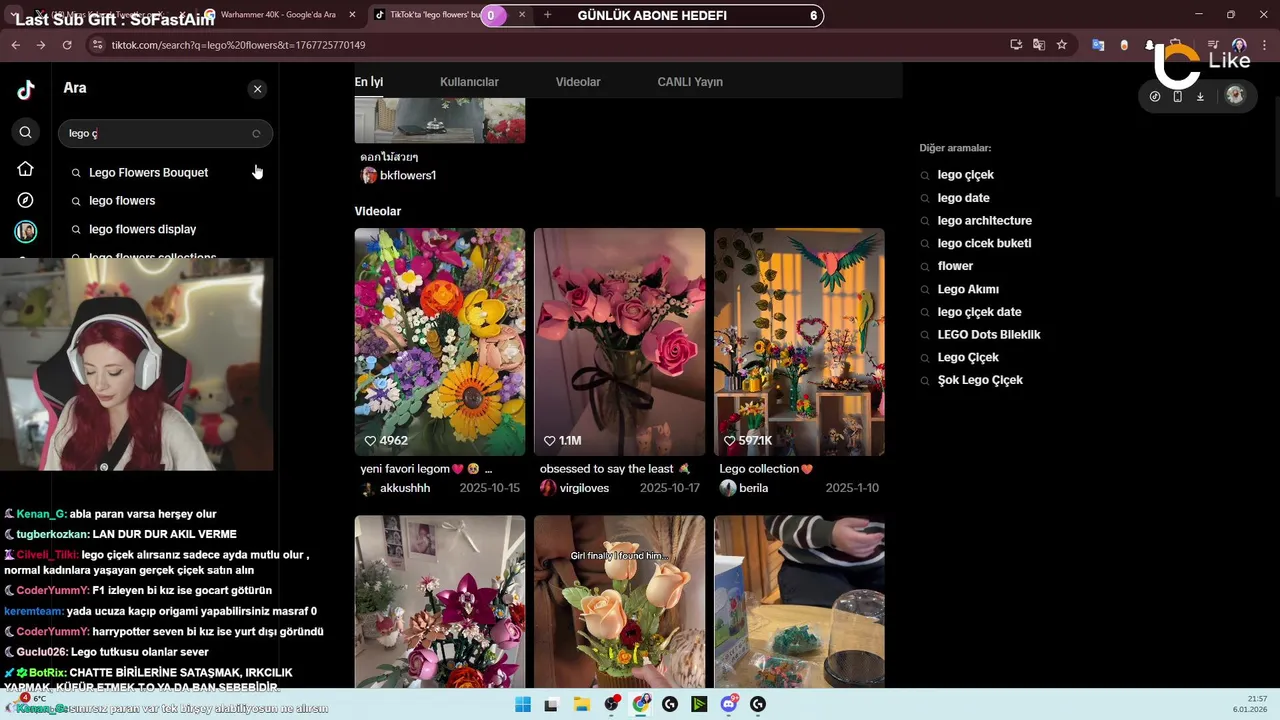Click the site info icon in address bar
1280x720 pixels.
97,45
